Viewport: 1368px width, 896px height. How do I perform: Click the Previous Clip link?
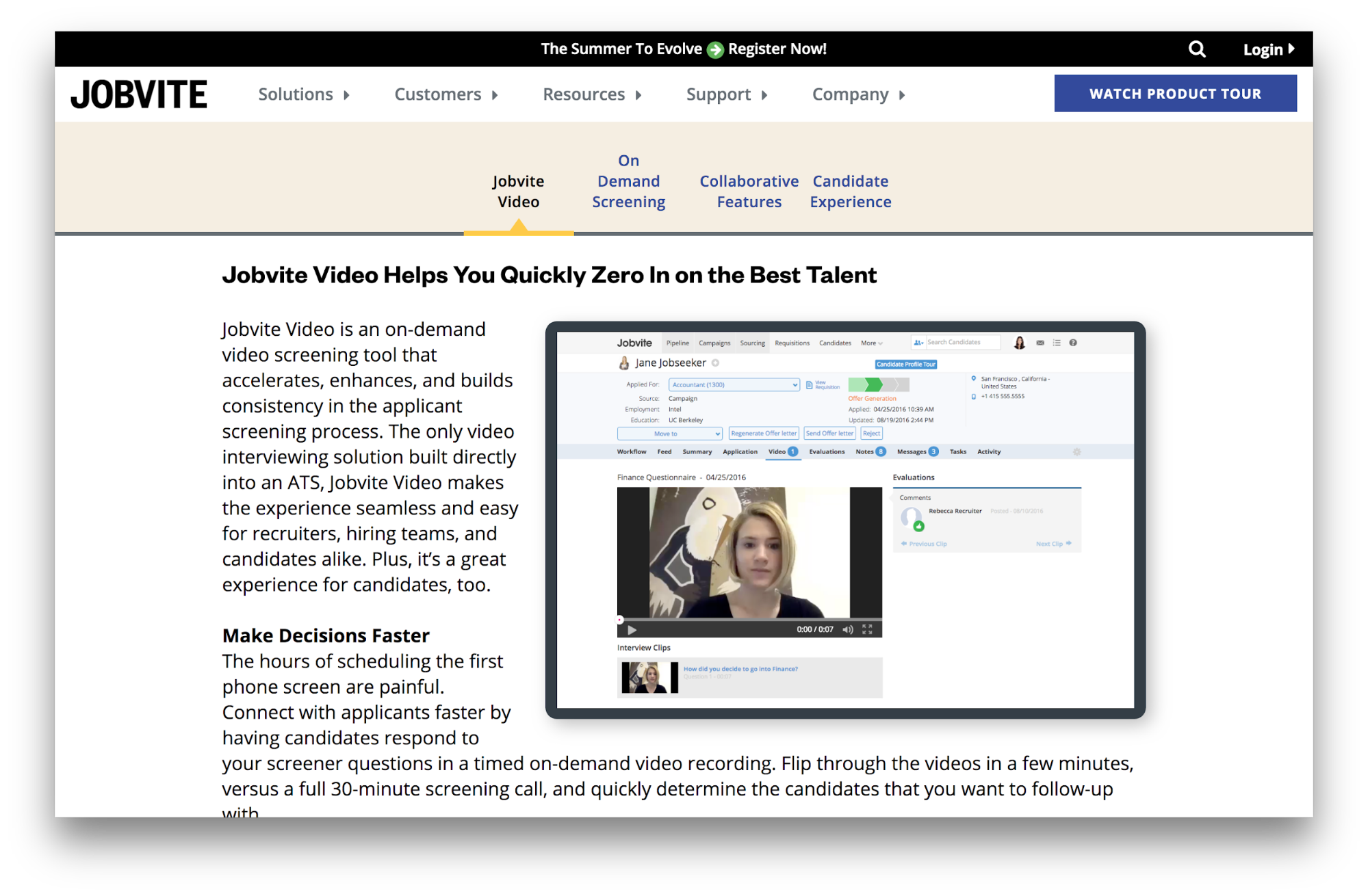[924, 544]
